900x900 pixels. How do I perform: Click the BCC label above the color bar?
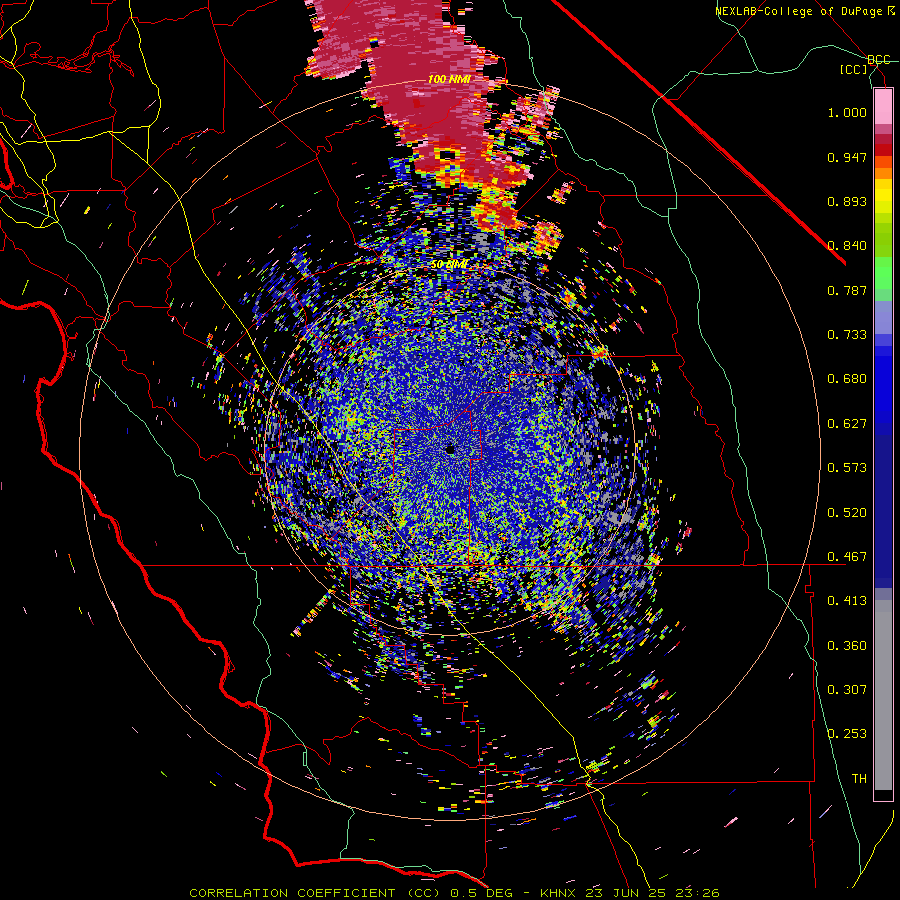pyautogui.click(x=878, y=60)
